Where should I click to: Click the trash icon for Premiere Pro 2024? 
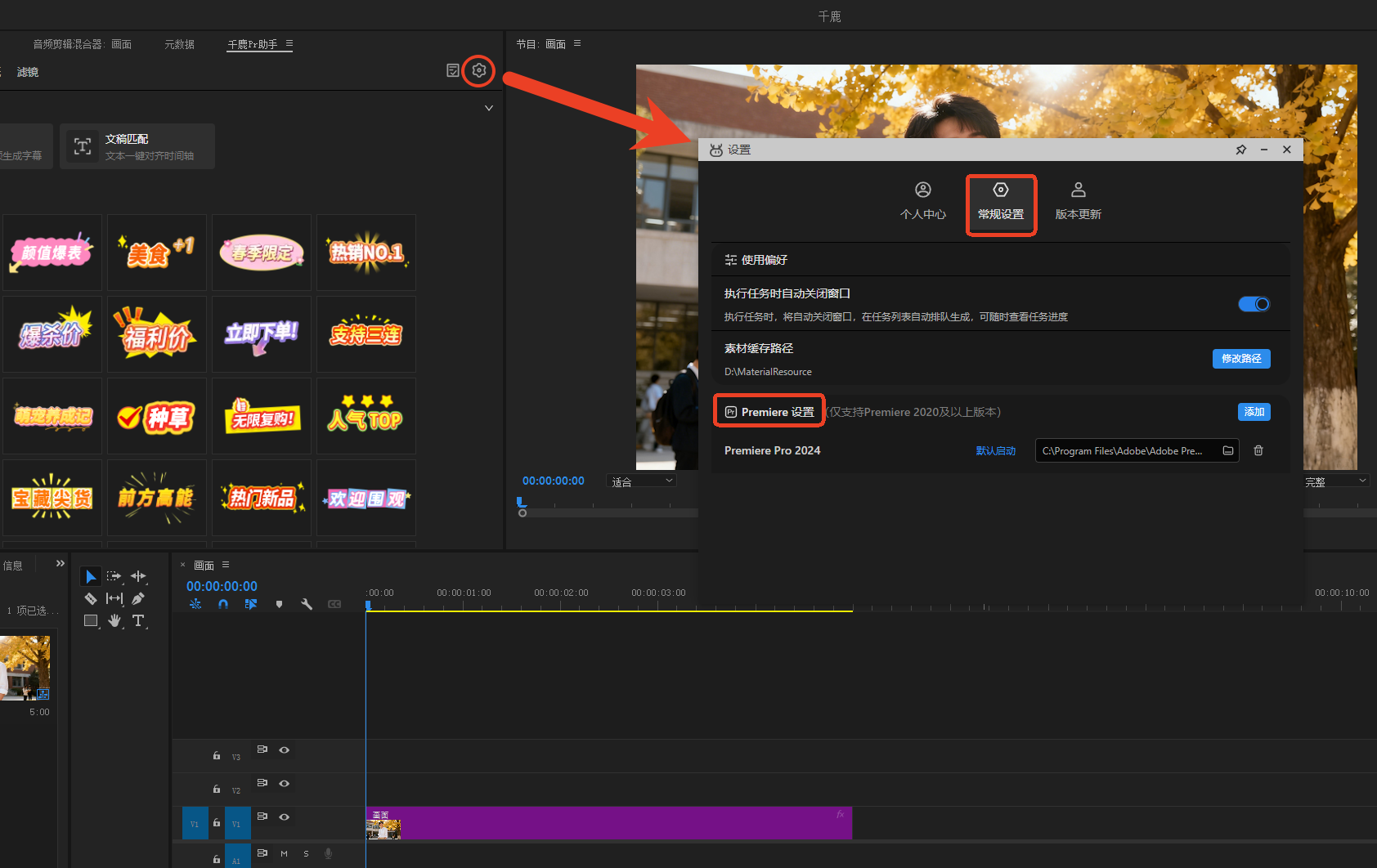pyautogui.click(x=1258, y=450)
